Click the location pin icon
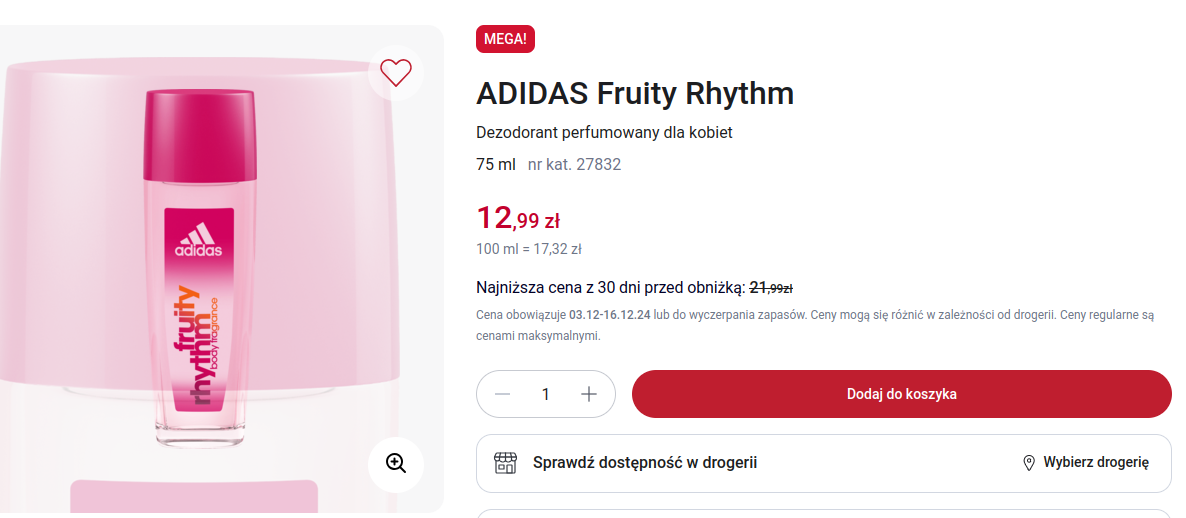Viewport: 1186px width, 518px height. coord(1028,463)
